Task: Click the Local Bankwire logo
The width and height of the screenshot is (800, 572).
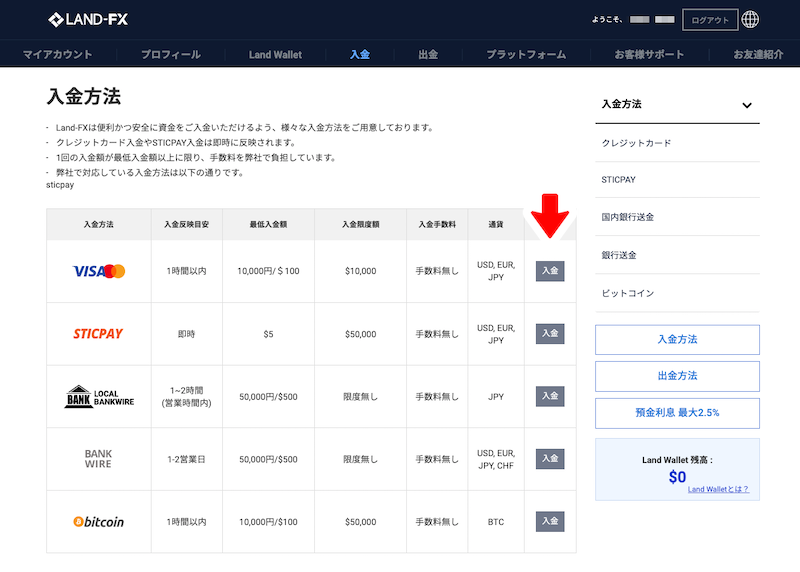Action: [x=99, y=396]
